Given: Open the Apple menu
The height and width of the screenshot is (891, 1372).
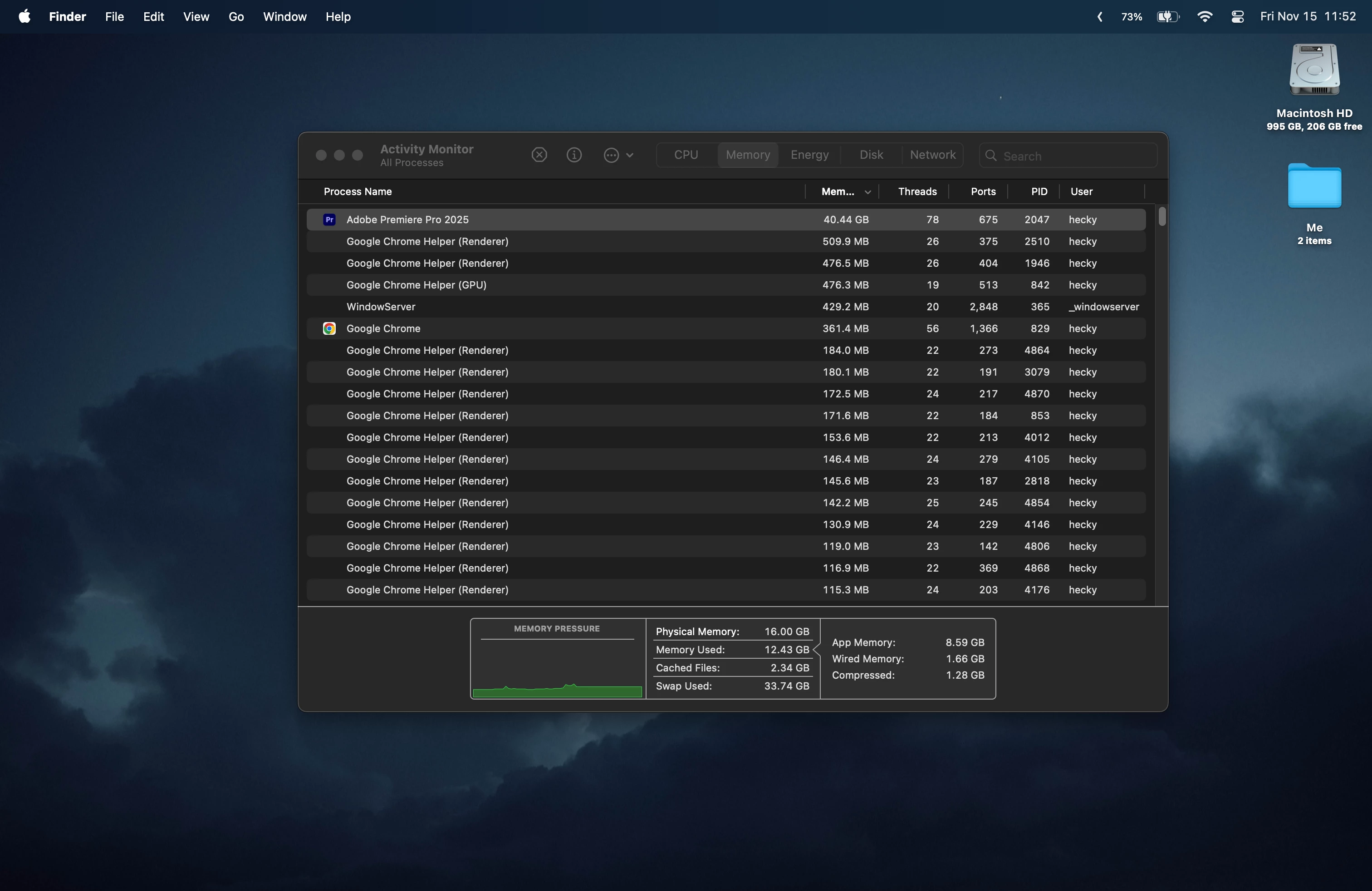Looking at the screenshot, I should pyautogui.click(x=24, y=17).
